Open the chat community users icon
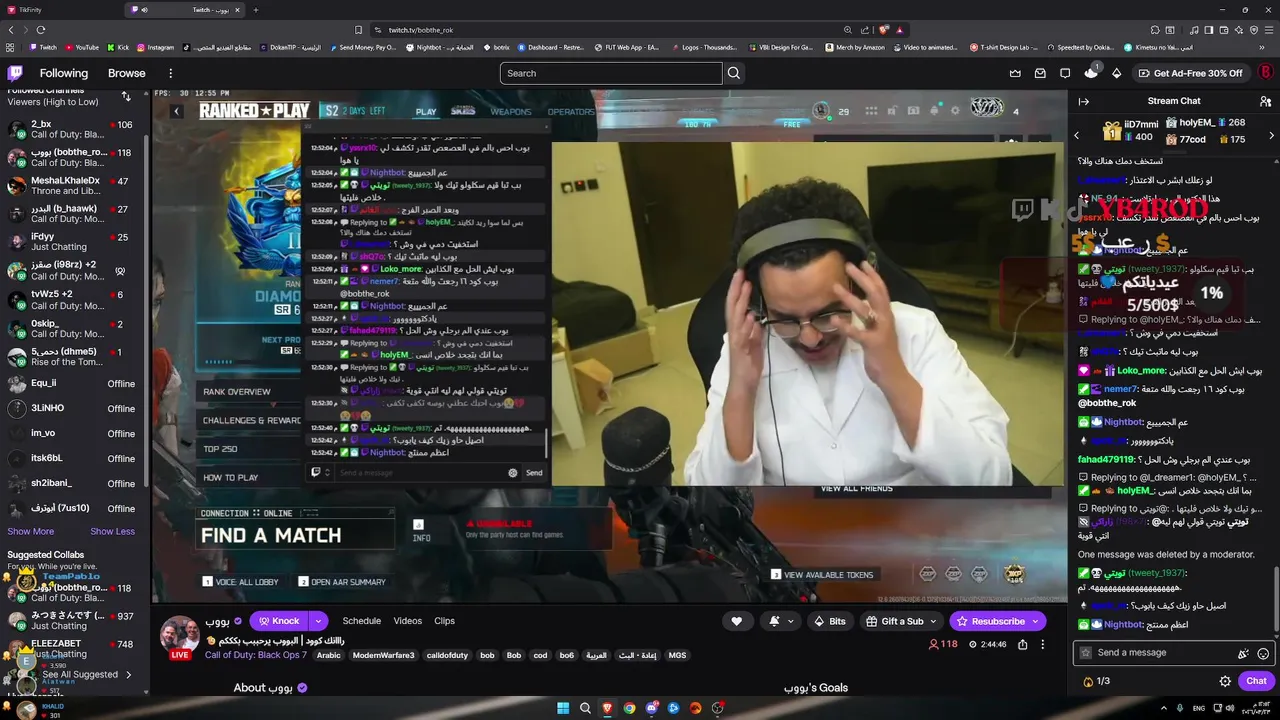The height and width of the screenshot is (720, 1280). (1265, 101)
